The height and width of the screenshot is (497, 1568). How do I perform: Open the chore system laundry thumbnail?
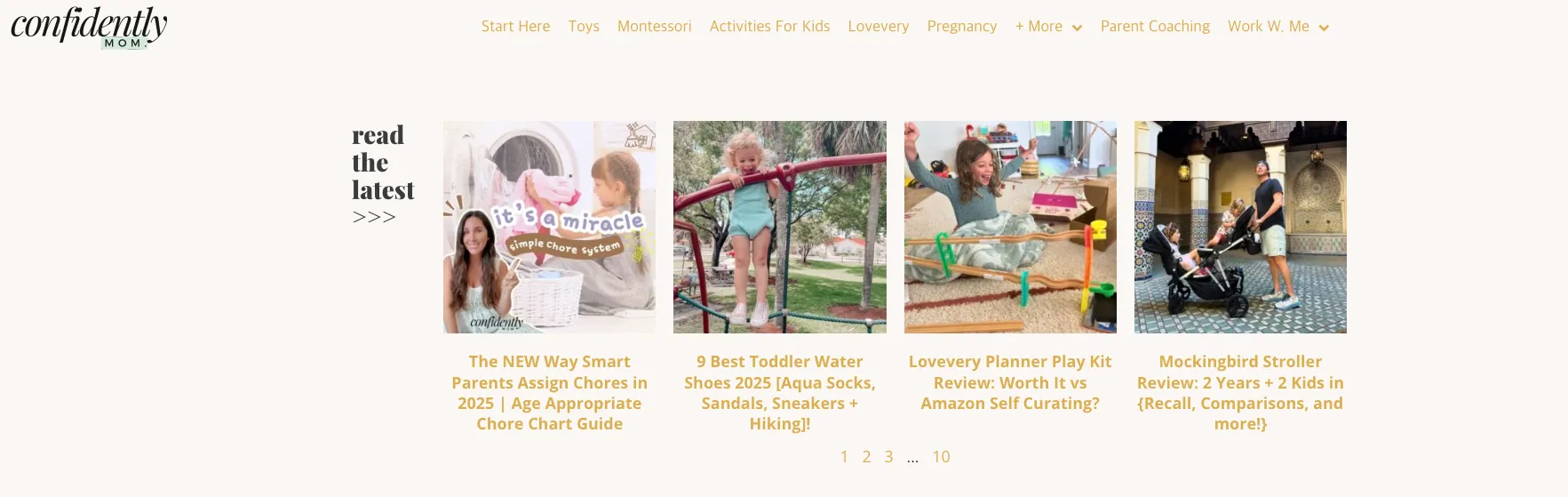549,227
